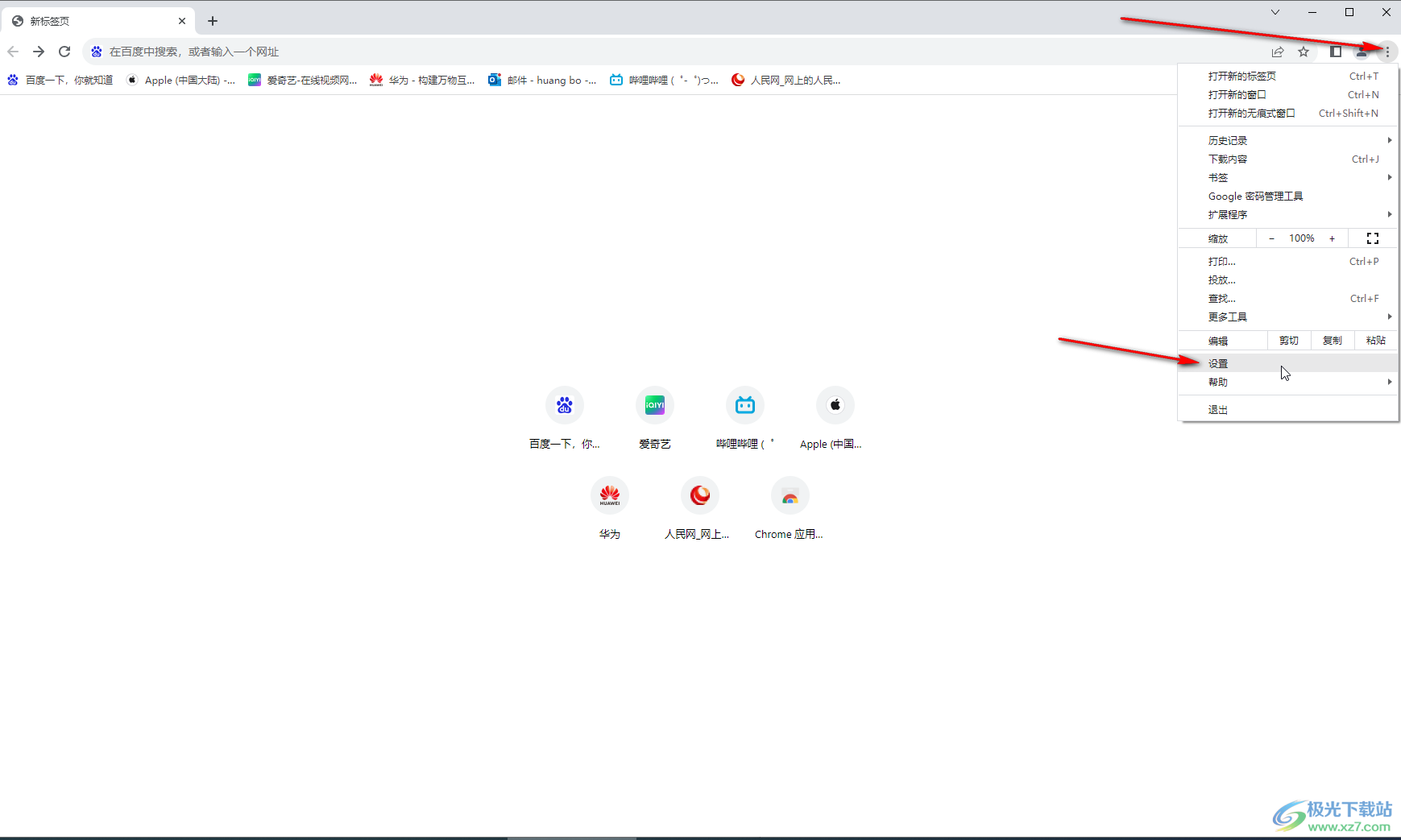The height and width of the screenshot is (840, 1401).
Task: Open 爱奇艺 shortcut tile
Action: click(655, 417)
